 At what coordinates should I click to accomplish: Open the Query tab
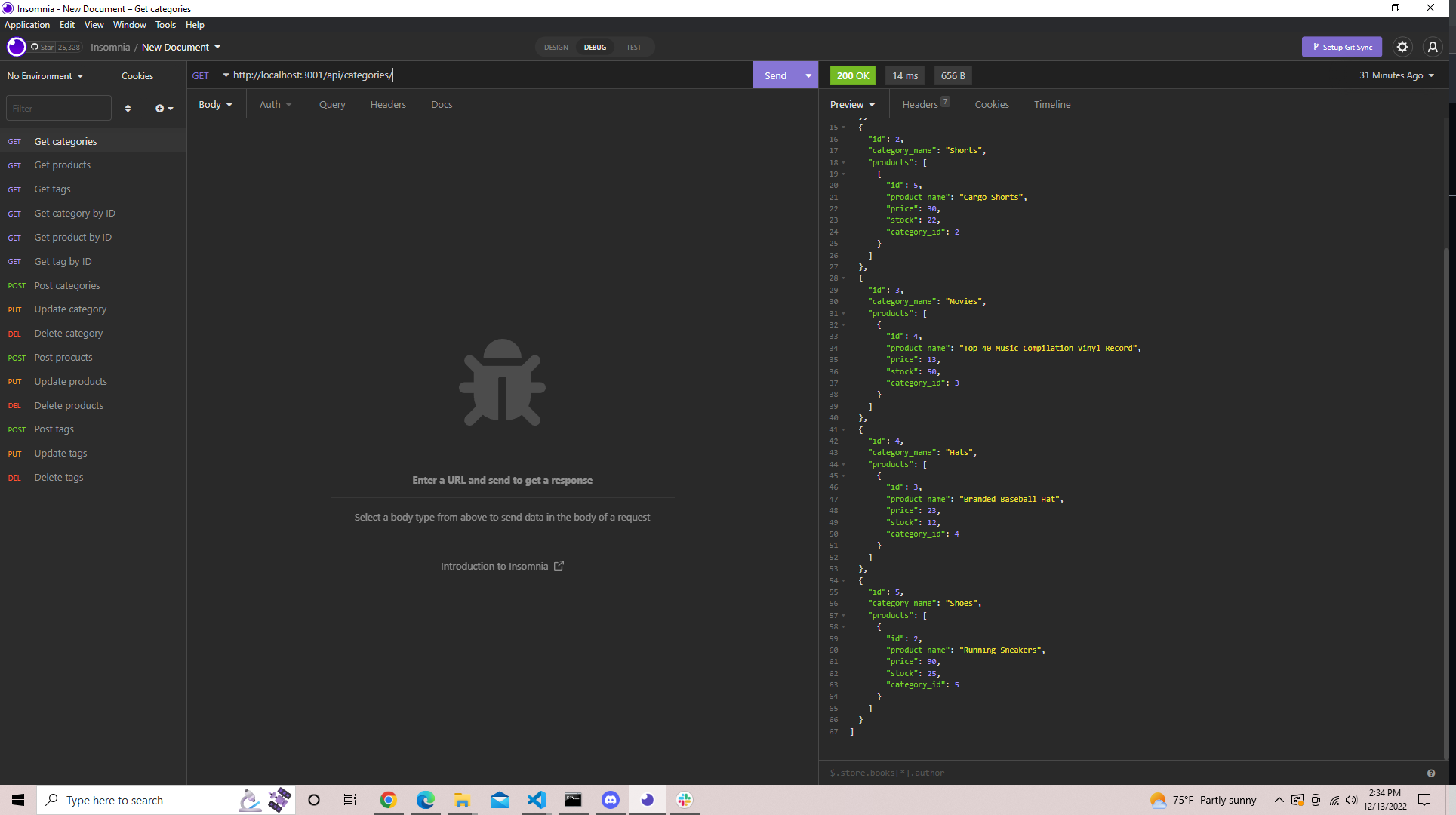pyautogui.click(x=332, y=104)
